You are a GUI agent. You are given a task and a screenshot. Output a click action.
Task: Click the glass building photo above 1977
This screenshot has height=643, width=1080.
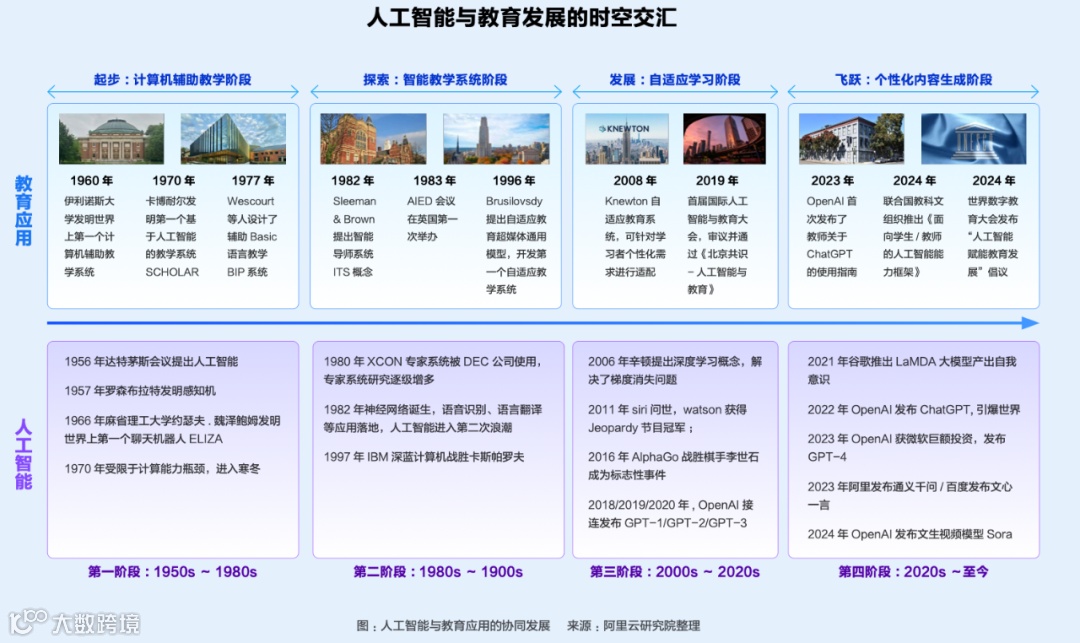233,138
